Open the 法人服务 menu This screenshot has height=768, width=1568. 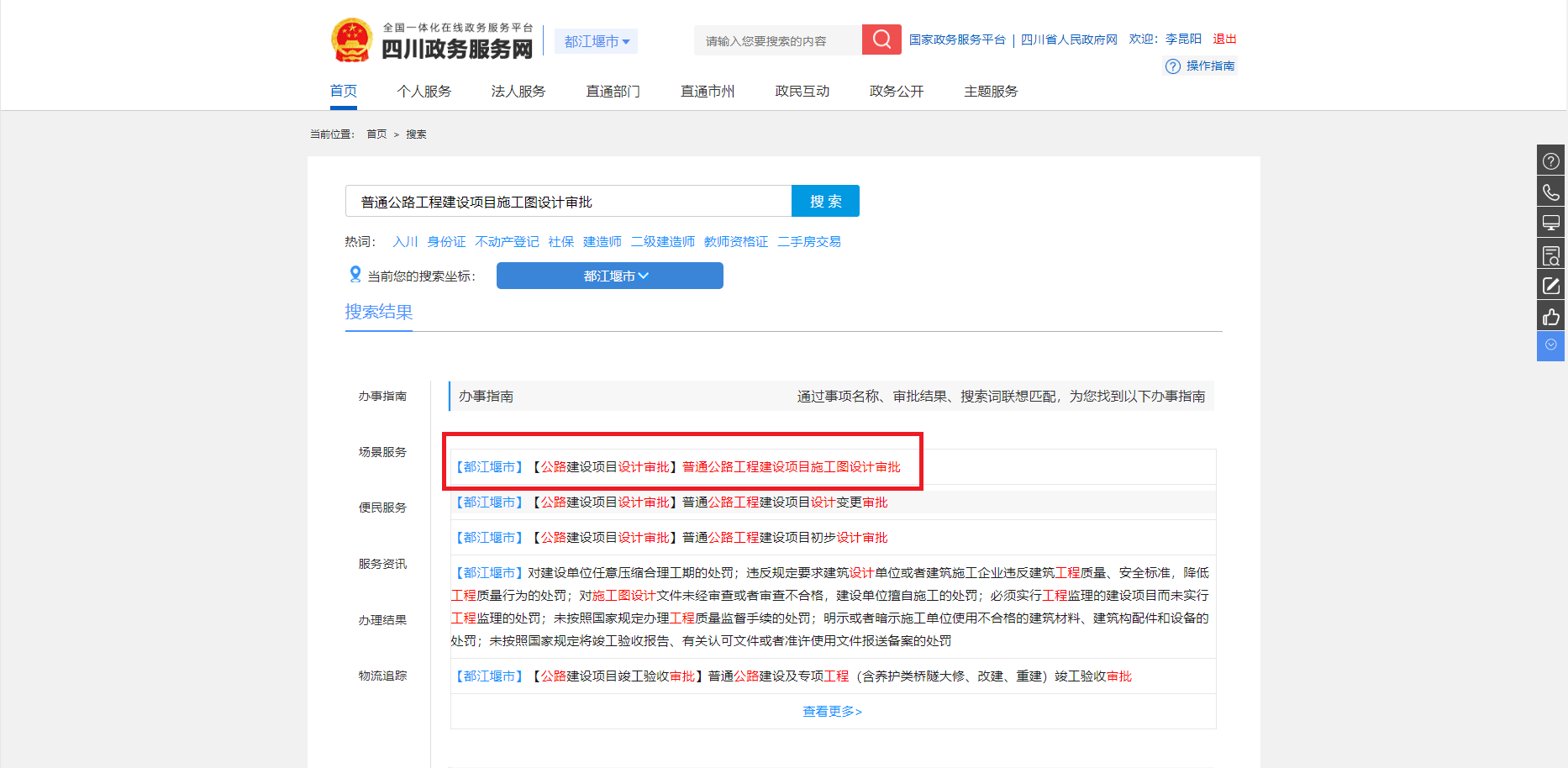coord(518,91)
